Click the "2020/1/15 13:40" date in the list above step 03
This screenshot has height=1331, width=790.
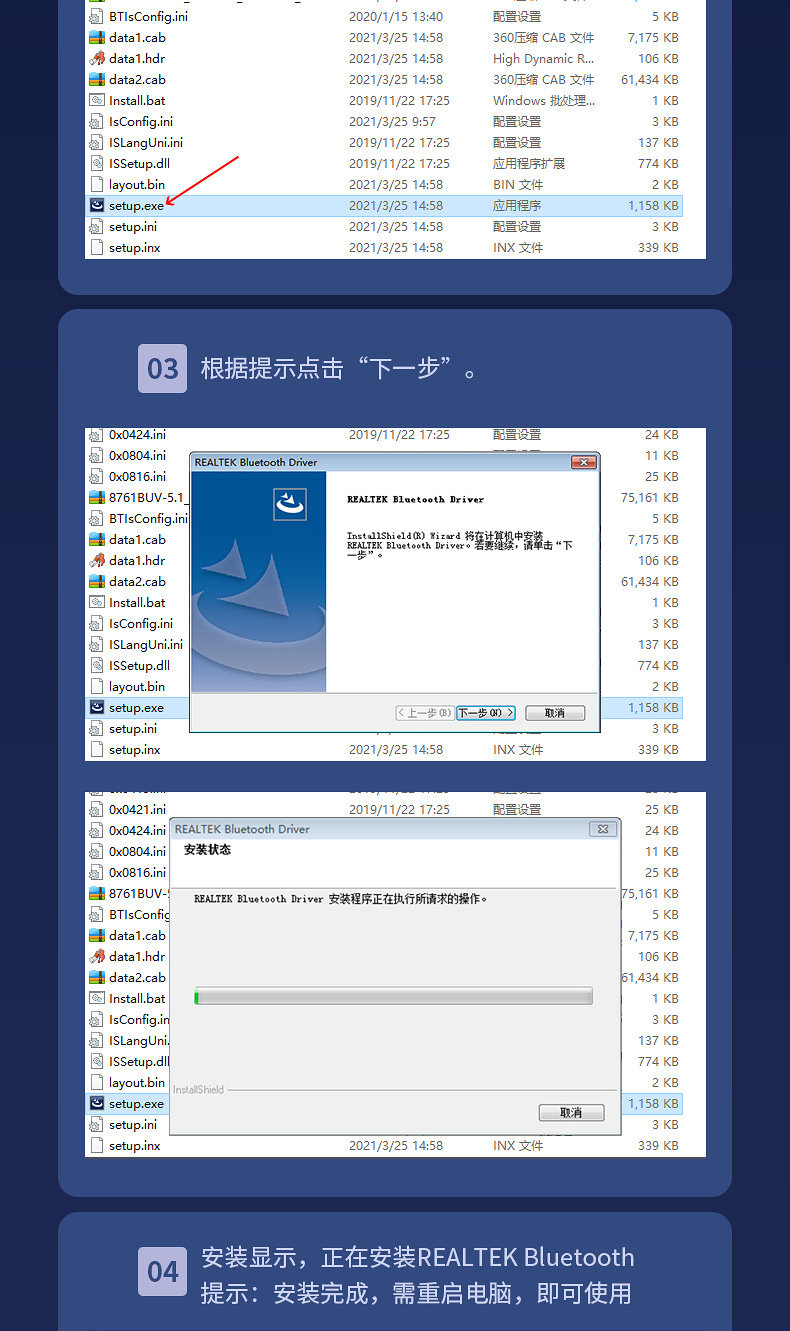point(396,16)
